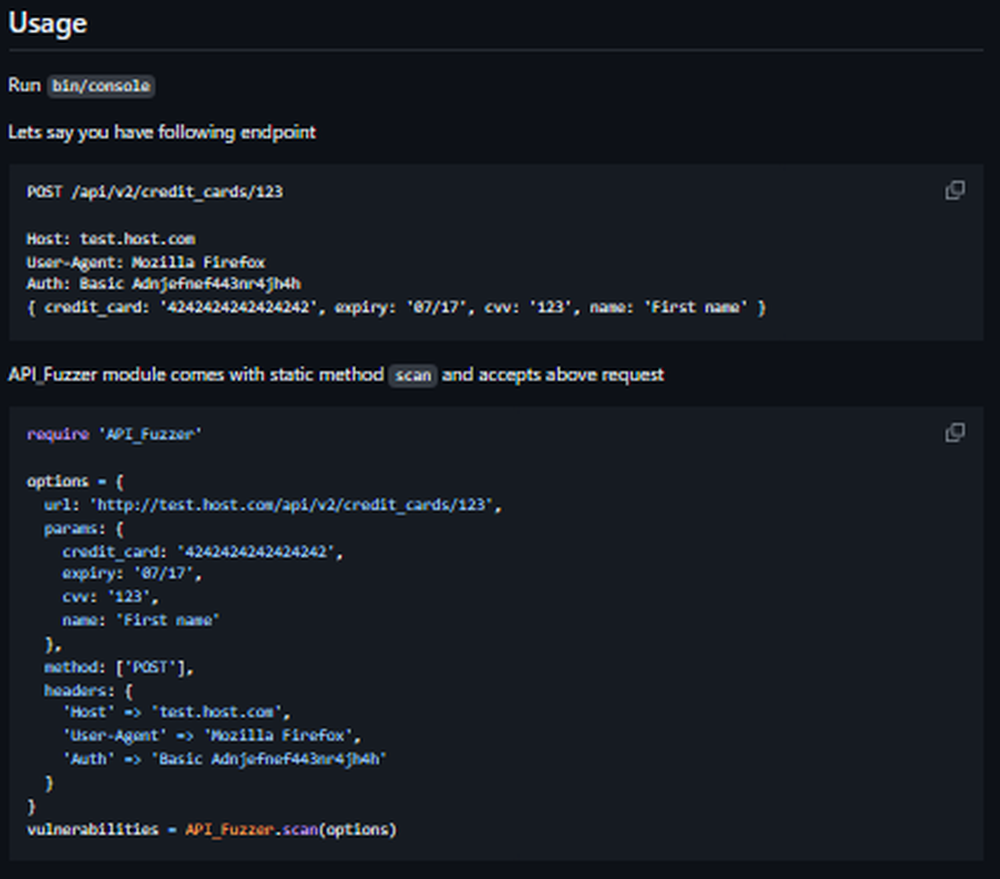Click credit_card: '4242424242424242' in options block
This screenshot has width=1000, height=879.
coord(203,552)
